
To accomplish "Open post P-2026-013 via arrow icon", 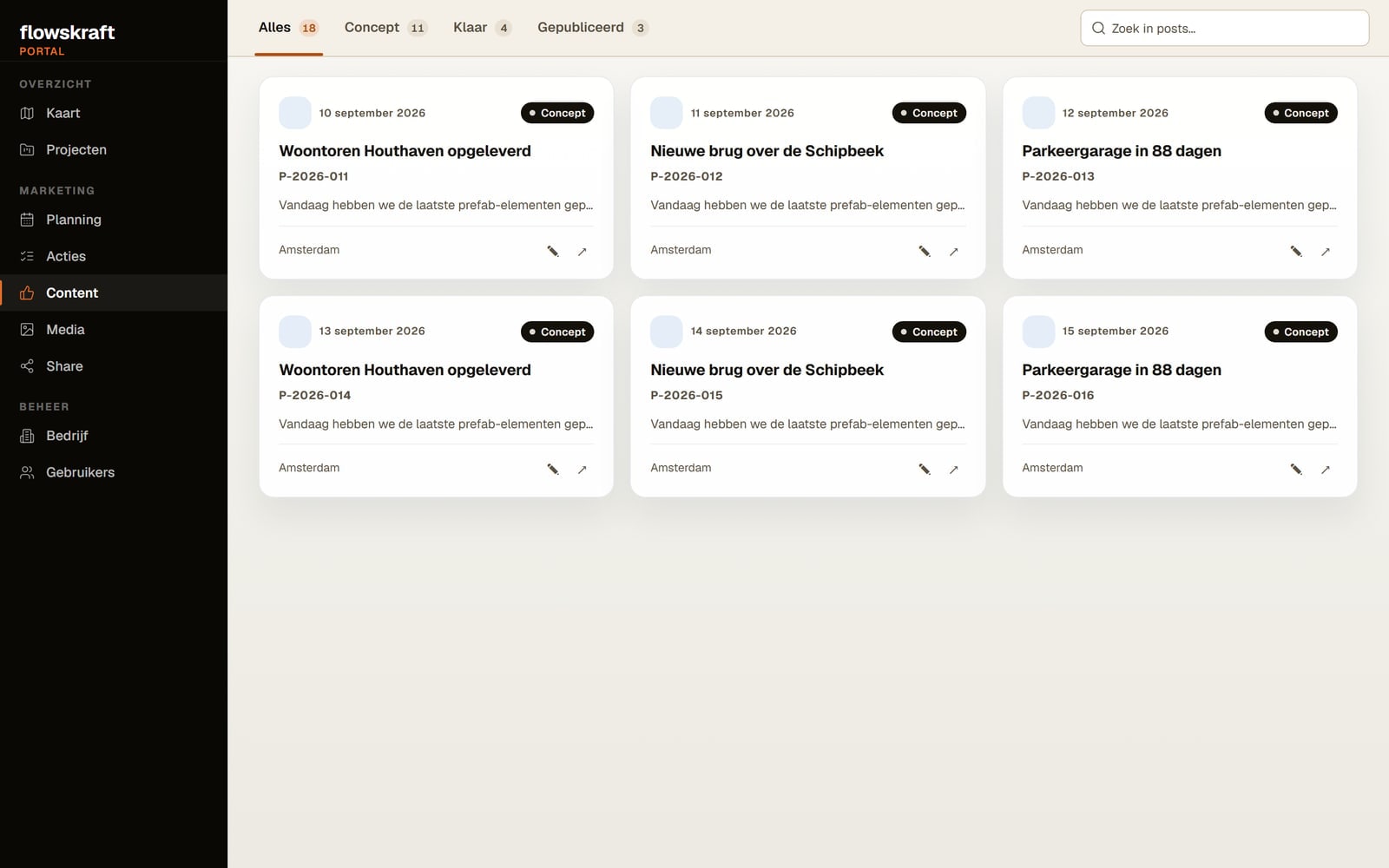I will click(1326, 251).
